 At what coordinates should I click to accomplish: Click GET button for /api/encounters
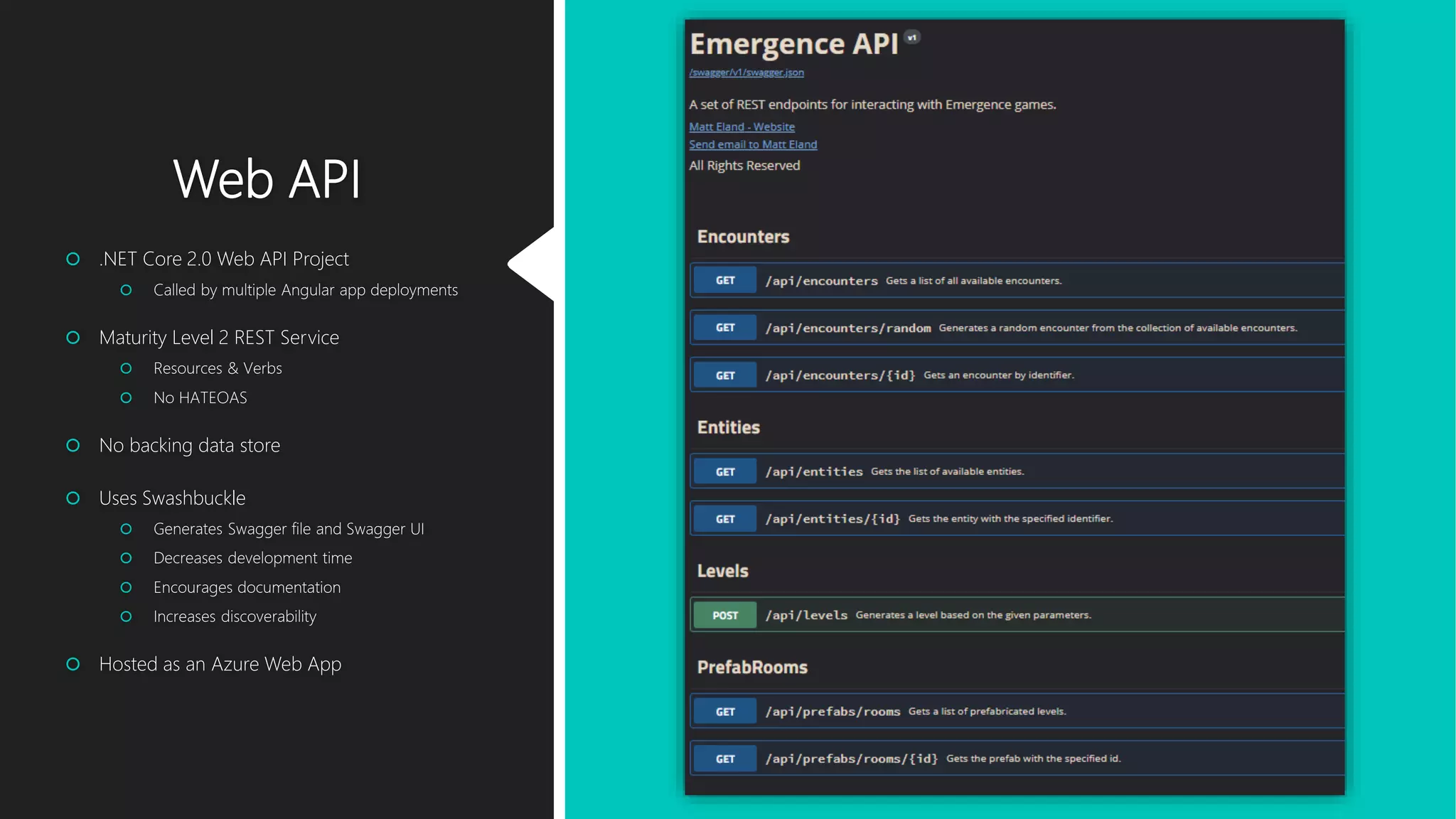click(x=725, y=281)
